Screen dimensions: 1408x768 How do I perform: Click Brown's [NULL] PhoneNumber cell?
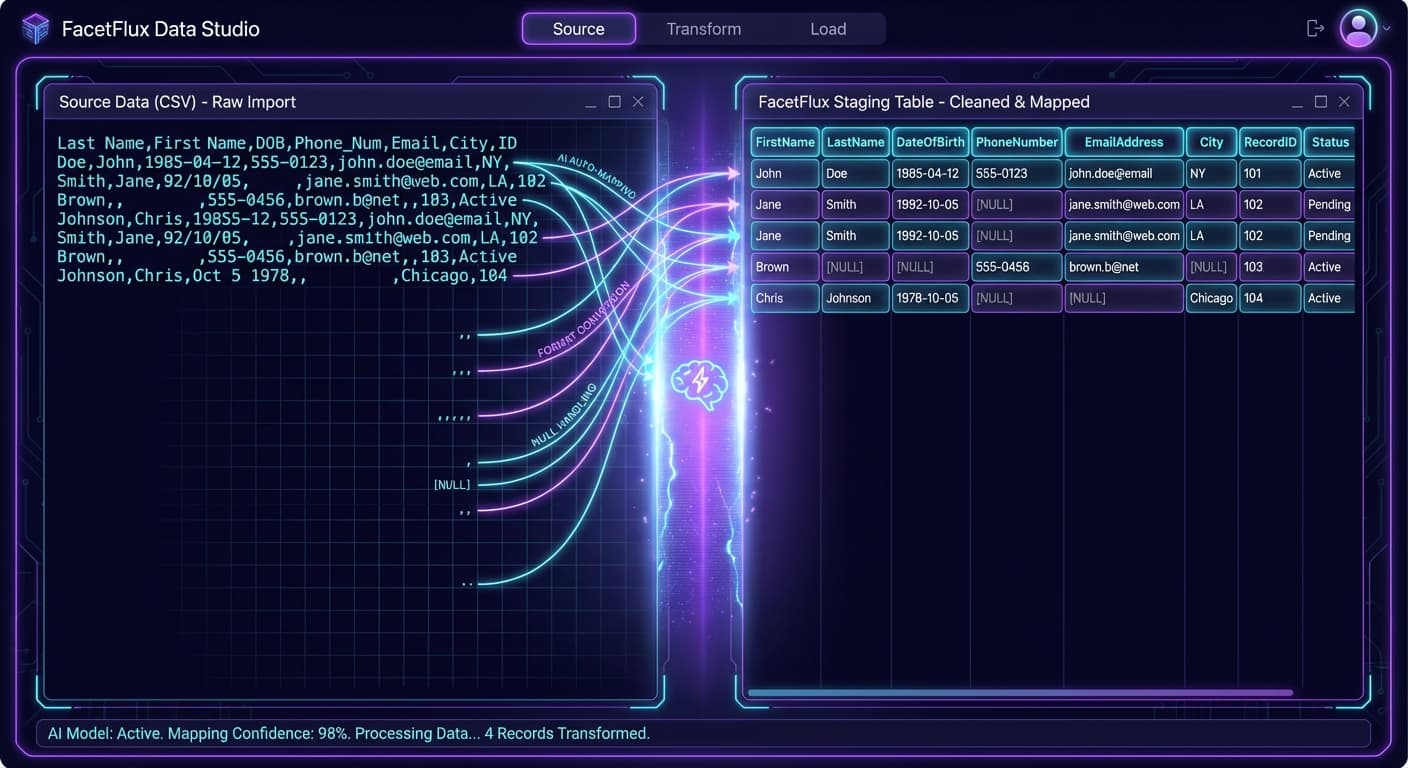point(1016,266)
